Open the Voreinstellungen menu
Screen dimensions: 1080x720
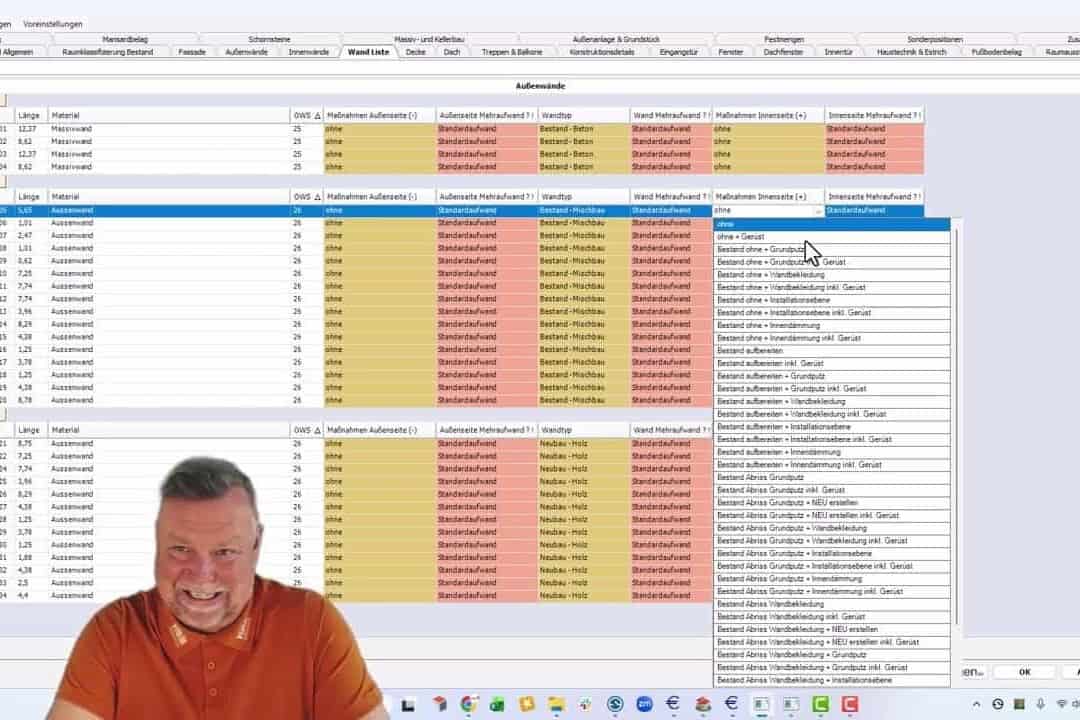click(x=53, y=23)
